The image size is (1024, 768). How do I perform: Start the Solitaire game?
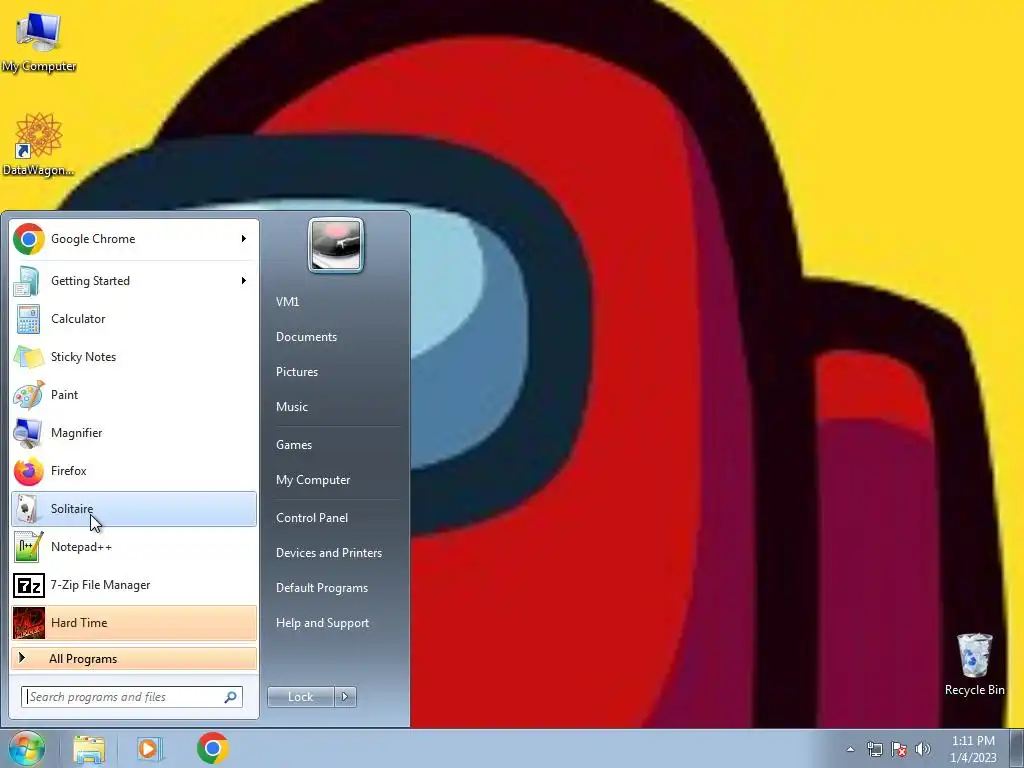click(x=134, y=509)
